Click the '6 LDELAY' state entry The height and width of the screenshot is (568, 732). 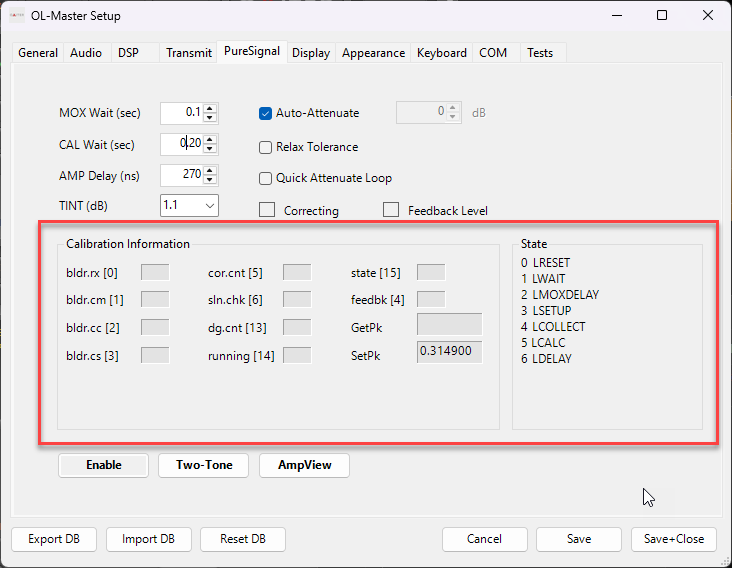pos(546,358)
